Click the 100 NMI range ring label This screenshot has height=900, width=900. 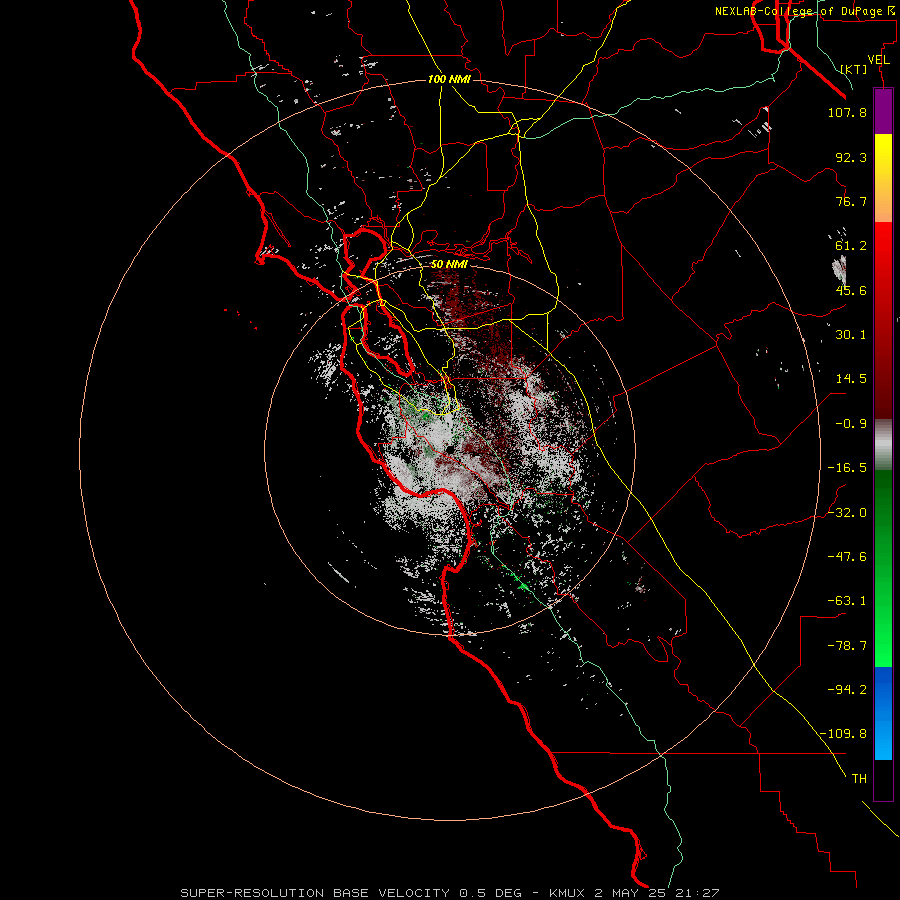tap(449, 79)
